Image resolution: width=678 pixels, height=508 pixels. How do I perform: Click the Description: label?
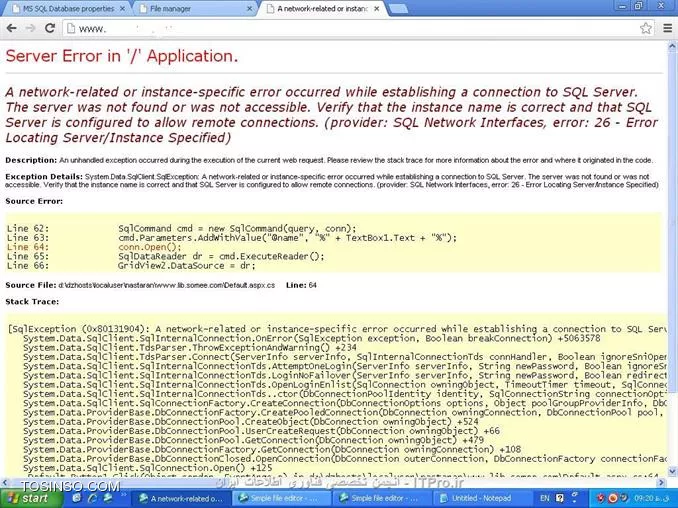31,160
